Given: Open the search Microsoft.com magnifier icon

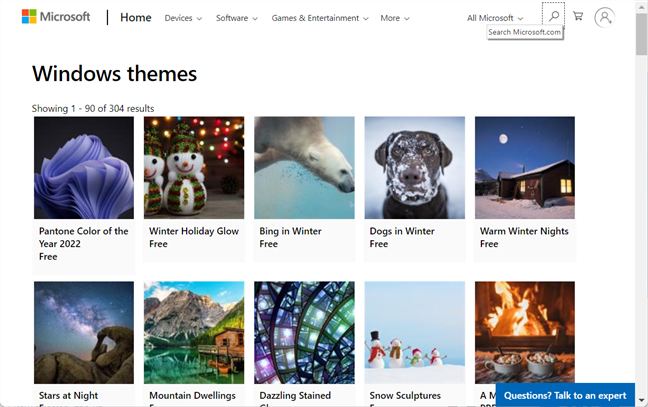Looking at the screenshot, I should [554, 16].
